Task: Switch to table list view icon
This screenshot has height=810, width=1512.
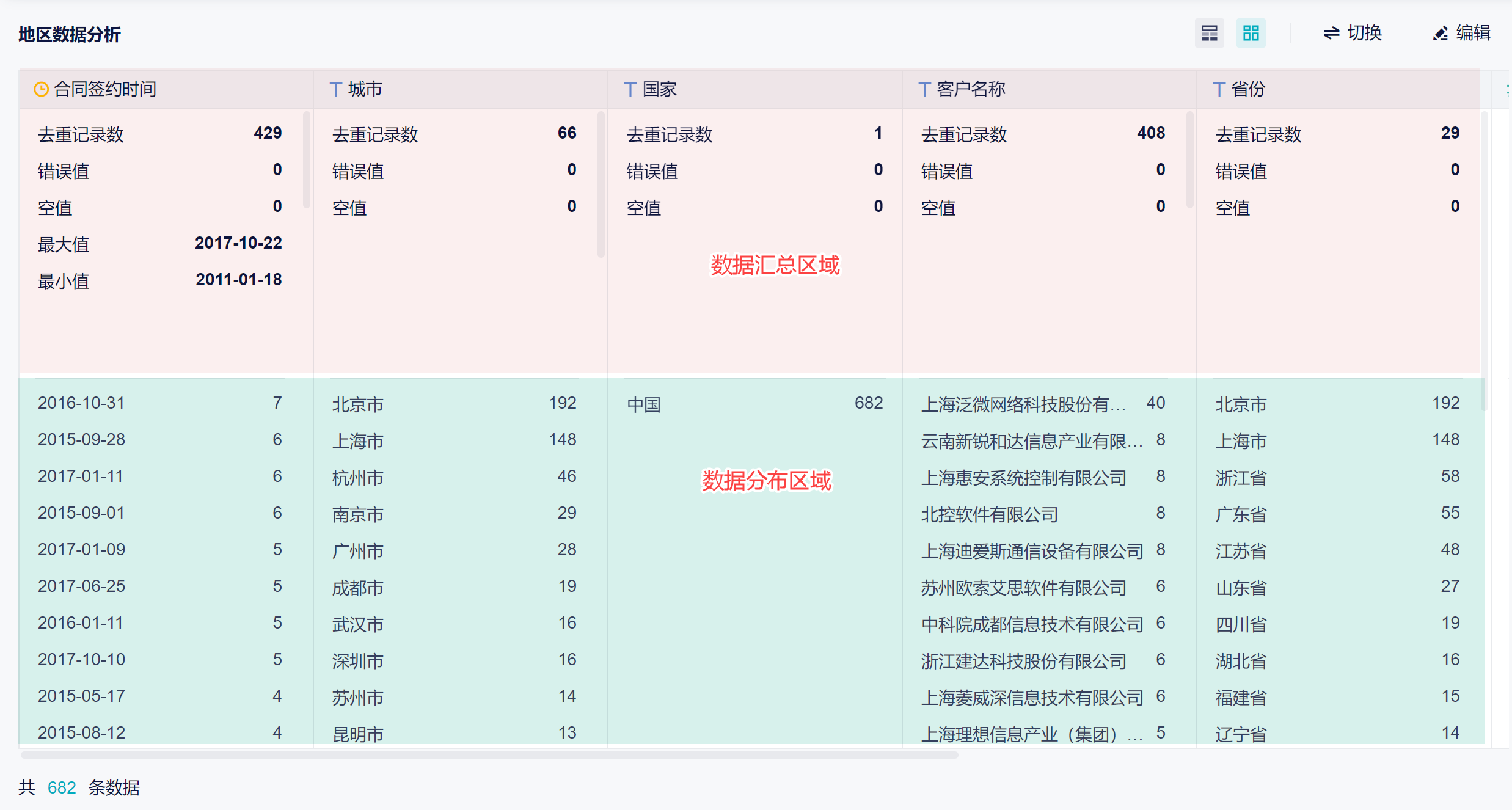Action: [1209, 33]
